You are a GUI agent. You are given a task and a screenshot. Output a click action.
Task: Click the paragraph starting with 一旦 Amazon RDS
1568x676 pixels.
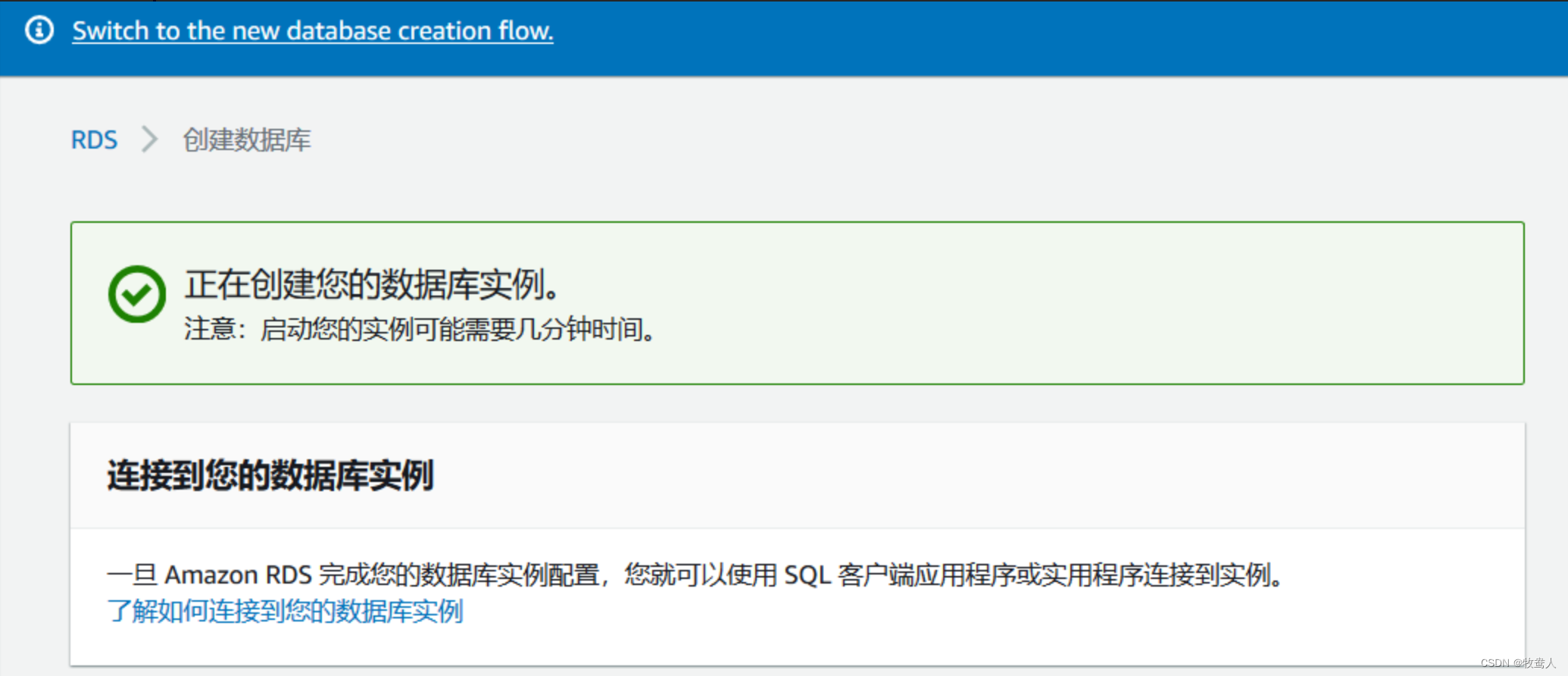(695, 575)
